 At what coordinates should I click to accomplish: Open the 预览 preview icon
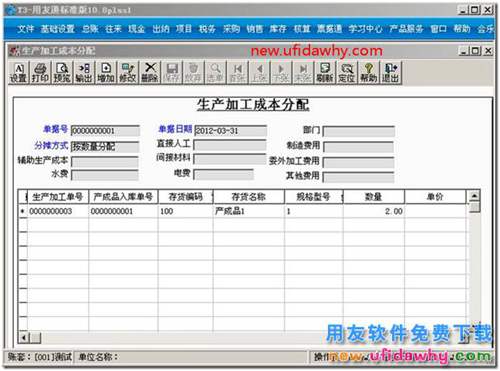[x=62, y=72]
